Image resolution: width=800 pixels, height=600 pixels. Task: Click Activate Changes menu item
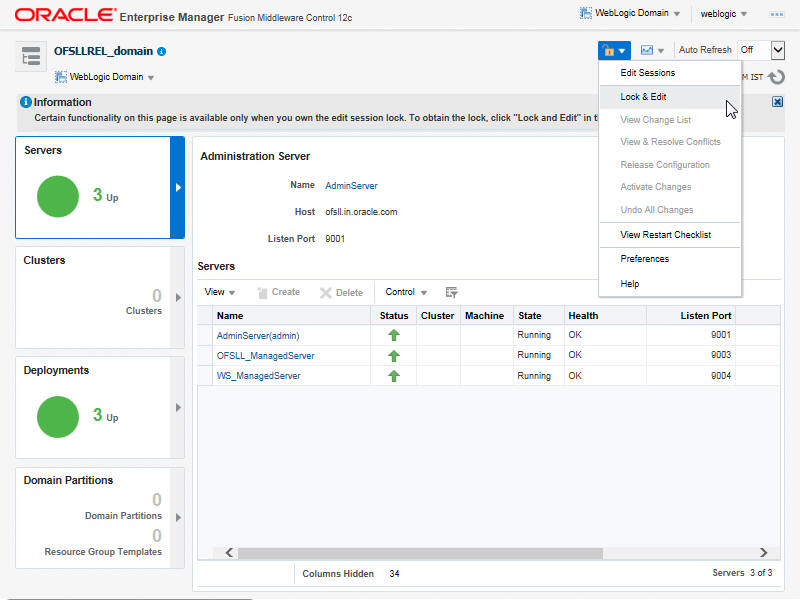[x=669, y=187]
